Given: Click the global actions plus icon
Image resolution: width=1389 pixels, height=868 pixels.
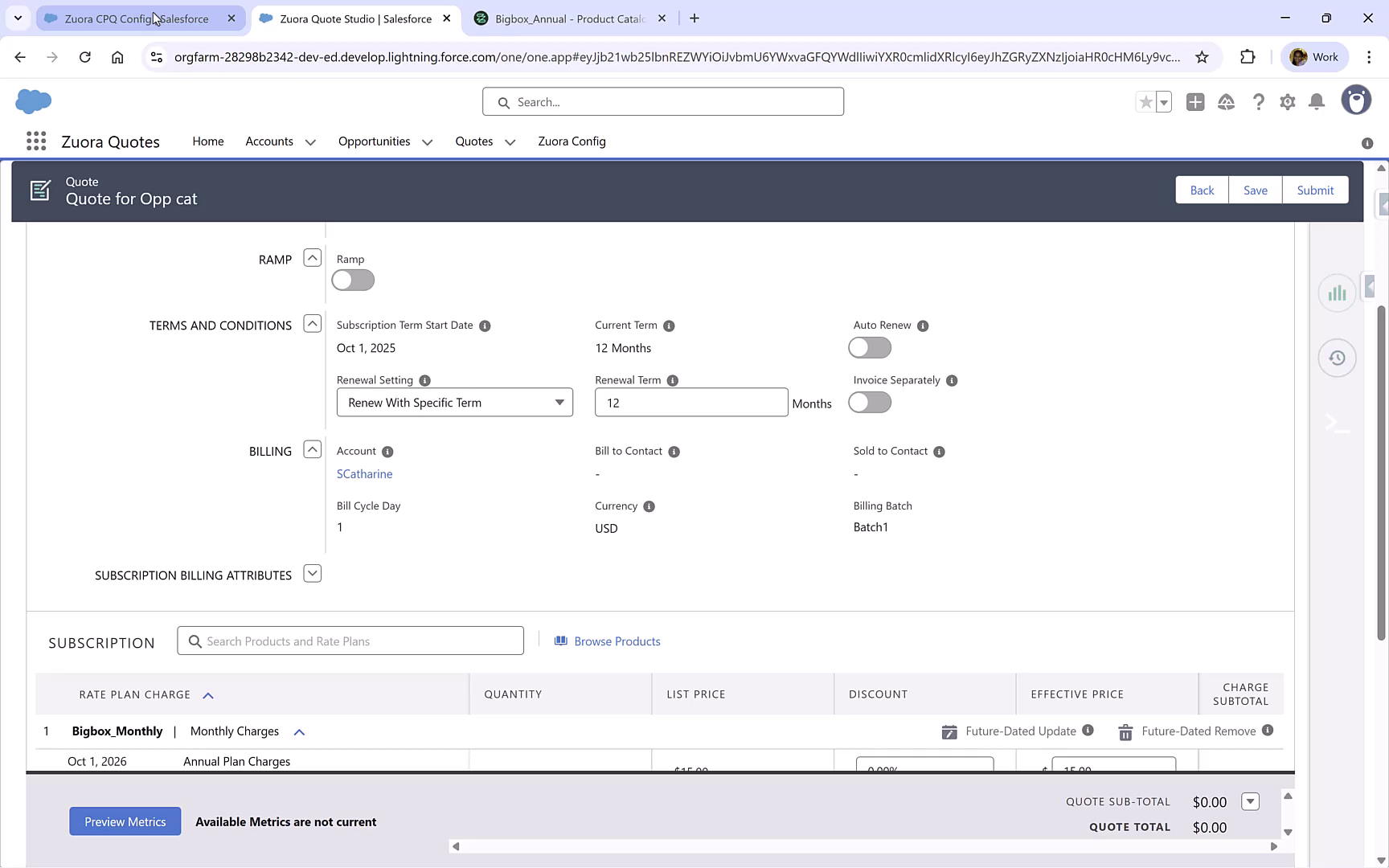Looking at the screenshot, I should pyautogui.click(x=1195, y=102).
